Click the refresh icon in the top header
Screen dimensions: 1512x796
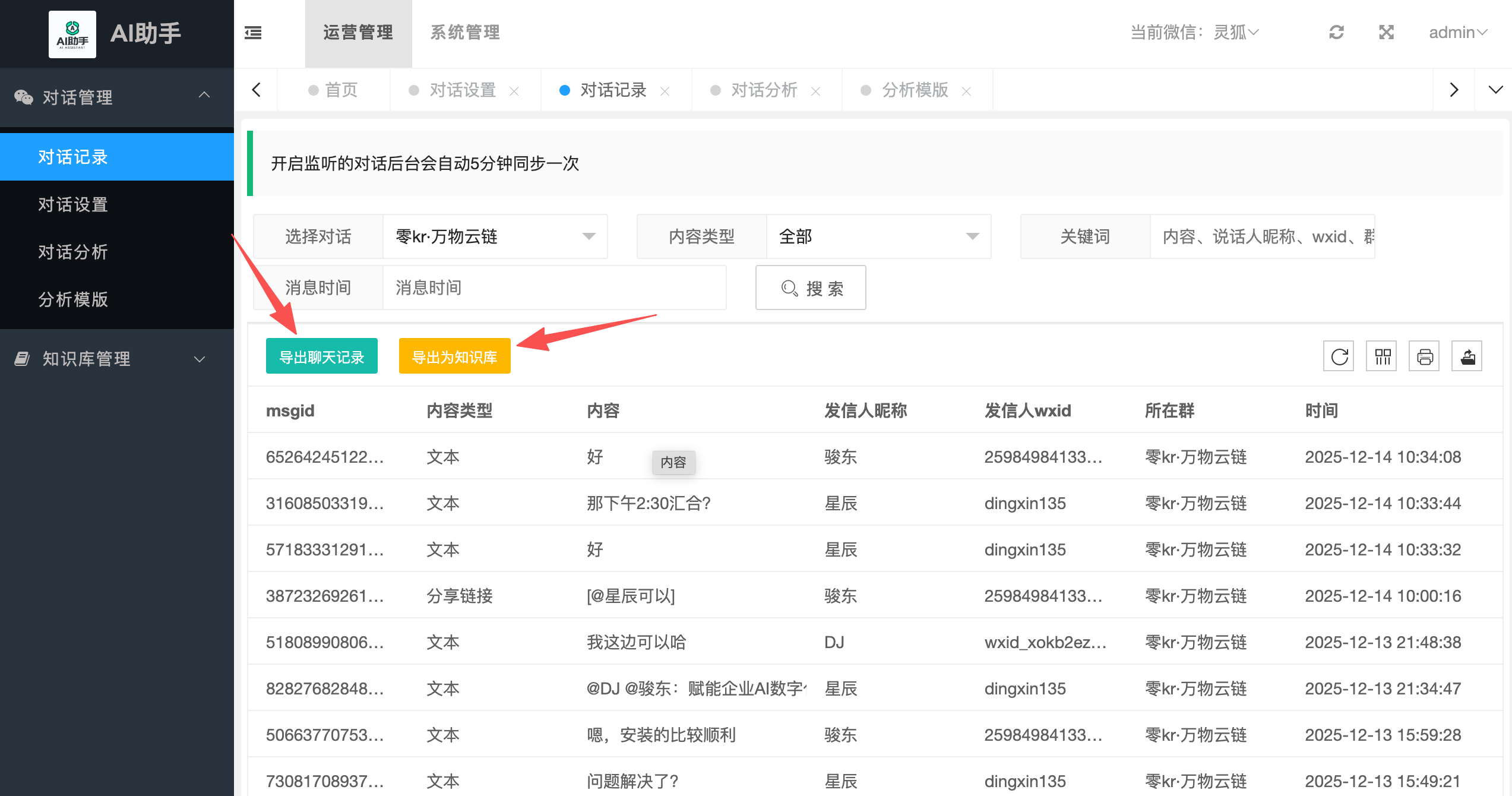[1336, 32]
